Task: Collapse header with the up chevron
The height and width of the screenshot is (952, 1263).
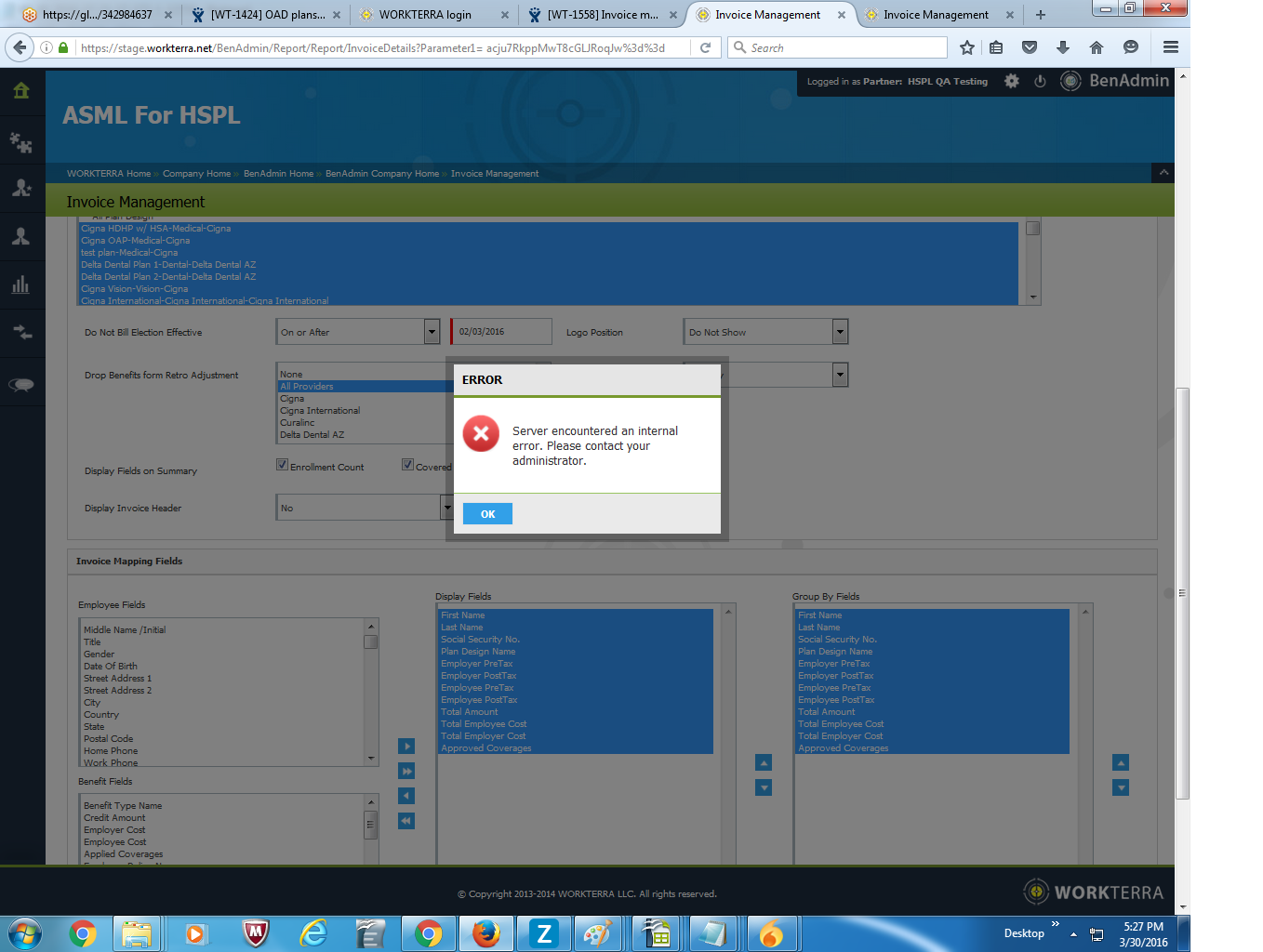Action: 1163,173
